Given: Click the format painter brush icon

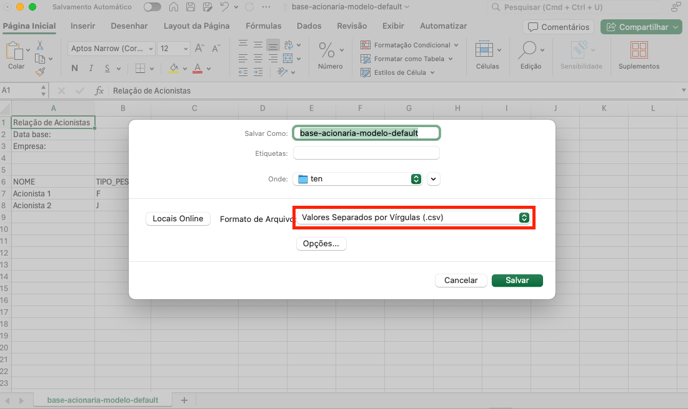Looking at the screenshot, I should coord(40,71).
